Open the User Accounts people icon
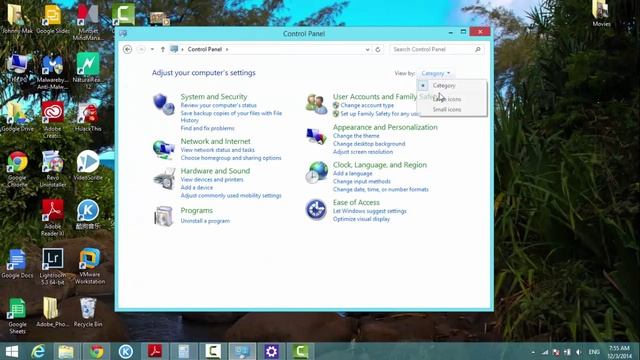Viewport: 640px width, 360px height. click(316, 104)
